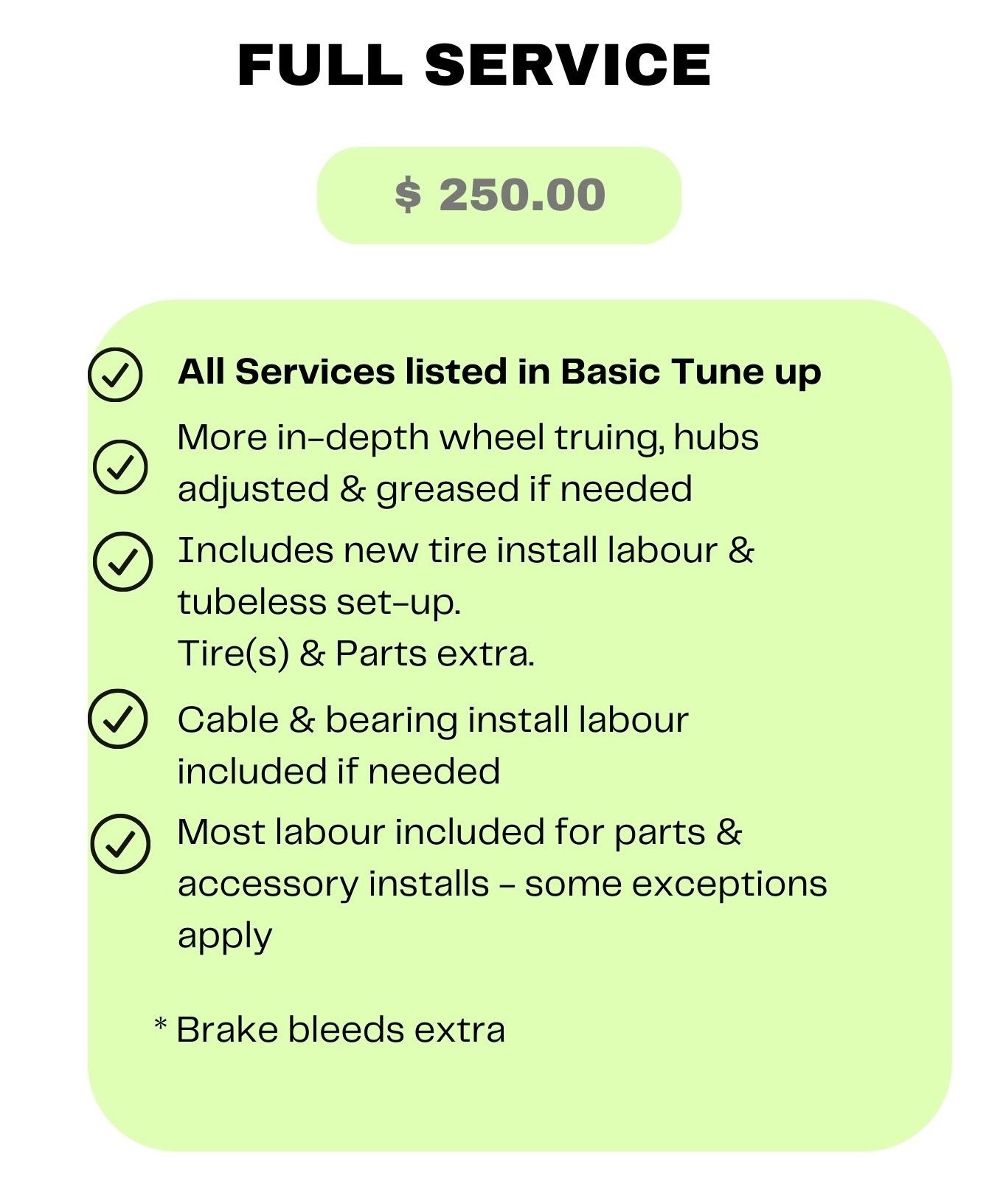Click checkmark icon beside Most labour included
This screenshot has width=1003, height=1204.
tap(121, 844)
